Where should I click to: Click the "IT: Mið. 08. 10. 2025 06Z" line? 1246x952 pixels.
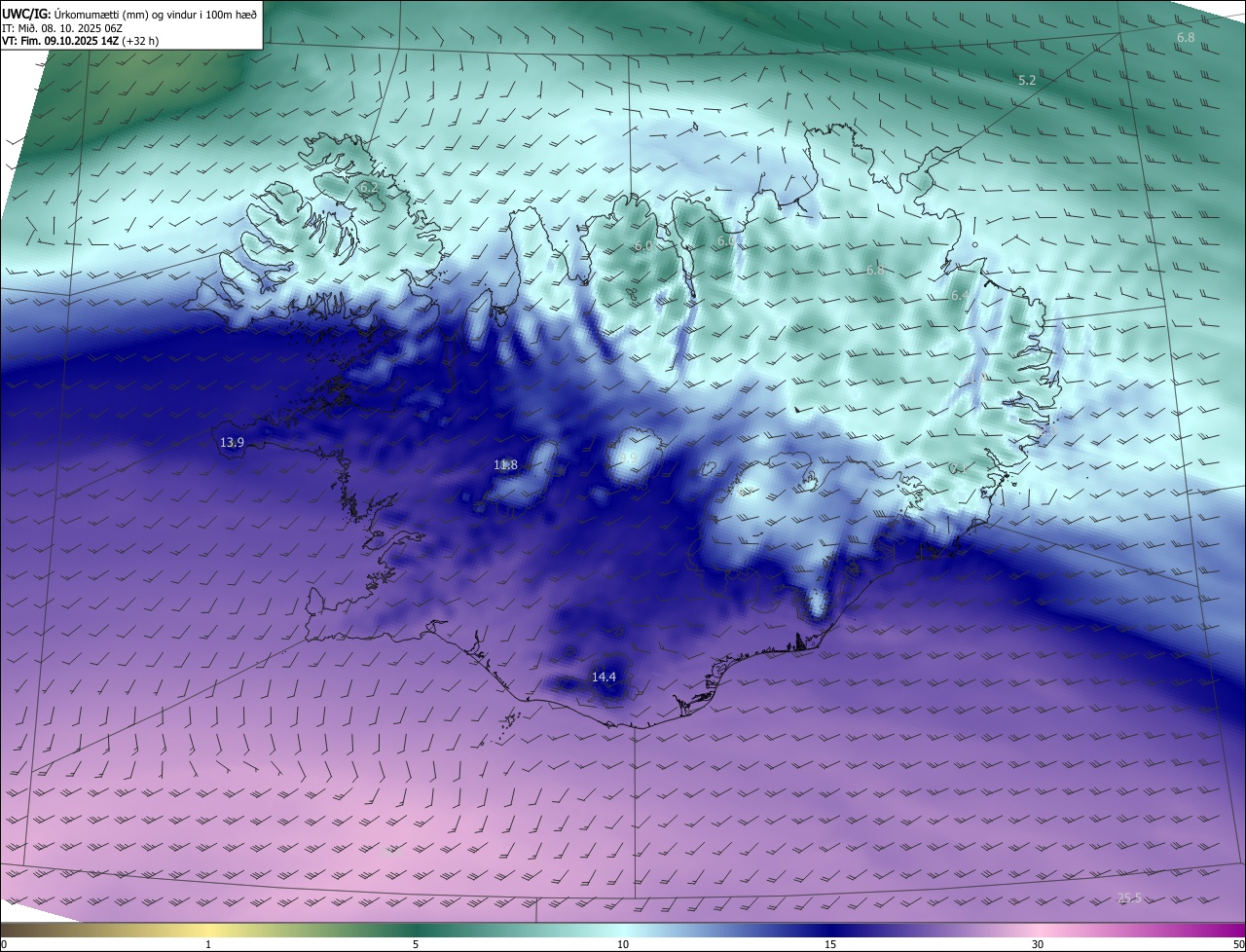[x=64, y=28]
